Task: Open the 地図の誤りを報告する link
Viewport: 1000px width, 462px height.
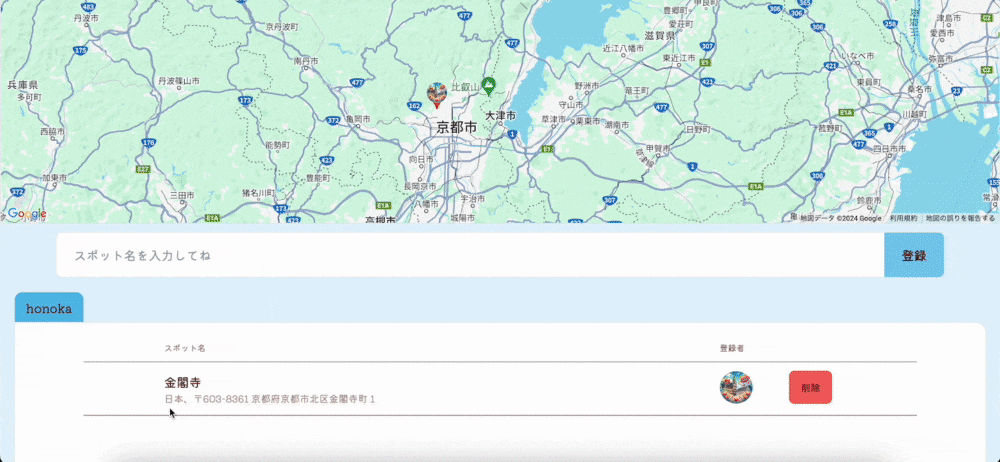Action: click(960, 218)
